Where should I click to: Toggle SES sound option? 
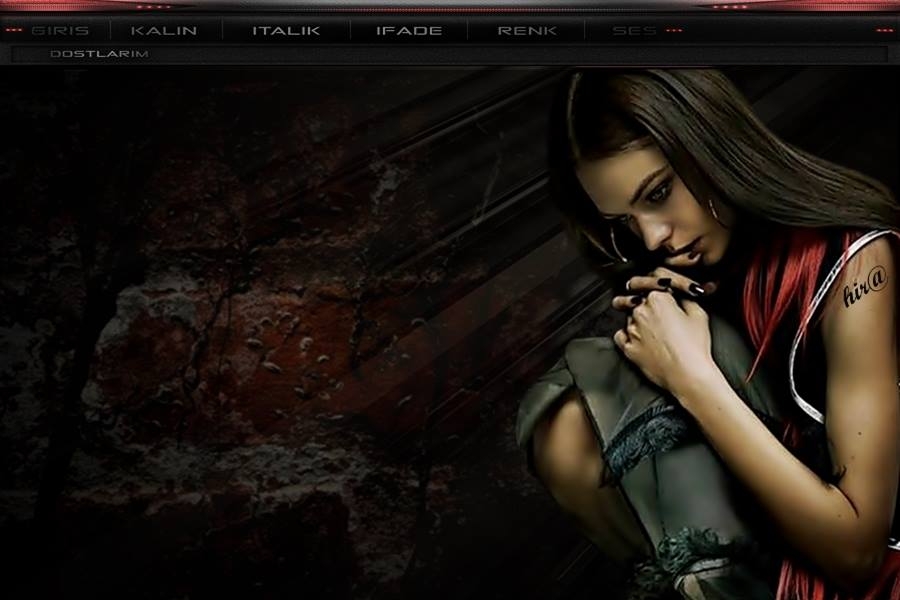coord(634,30)
